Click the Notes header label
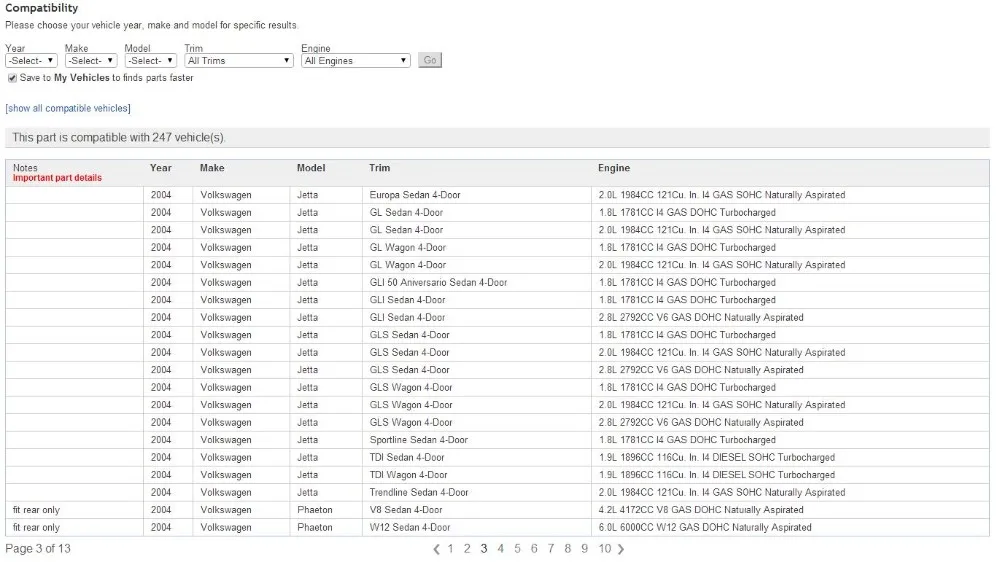This screenshot has height=562, width=1000. coord(26,168)
